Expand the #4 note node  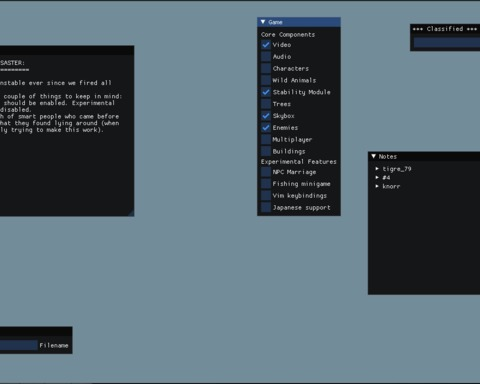[x=377, y=178]
